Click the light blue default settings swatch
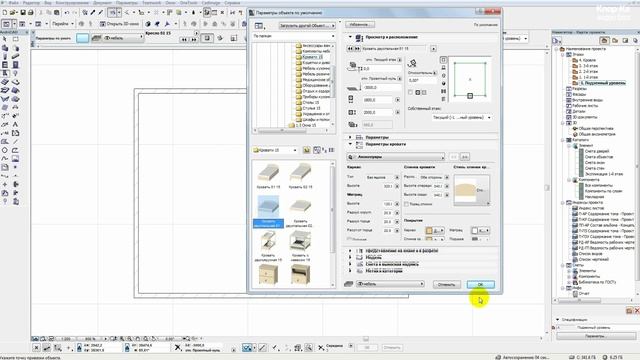Image resolution: width=640 pixels, height=360 pixels. [x=82, y=38]
